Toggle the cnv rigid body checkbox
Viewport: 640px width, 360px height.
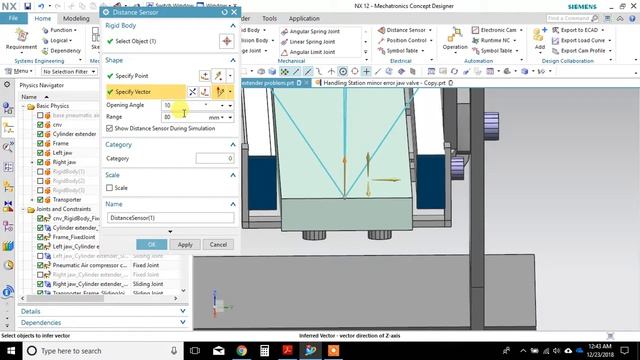point(40,124)
